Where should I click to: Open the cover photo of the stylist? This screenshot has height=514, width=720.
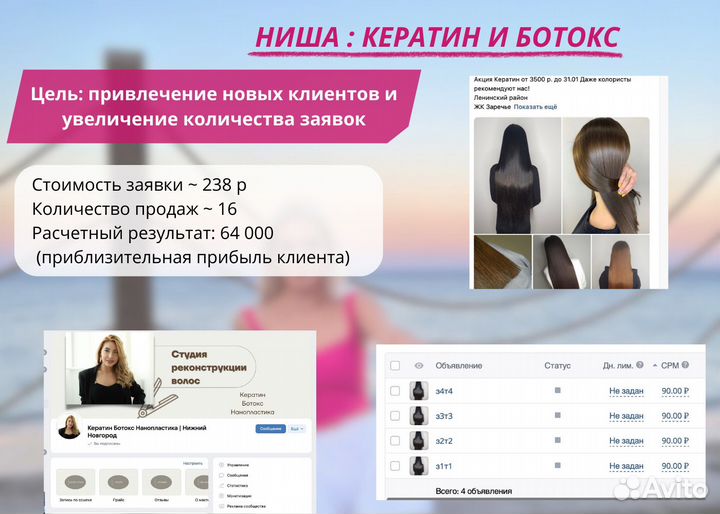(110, 368)
